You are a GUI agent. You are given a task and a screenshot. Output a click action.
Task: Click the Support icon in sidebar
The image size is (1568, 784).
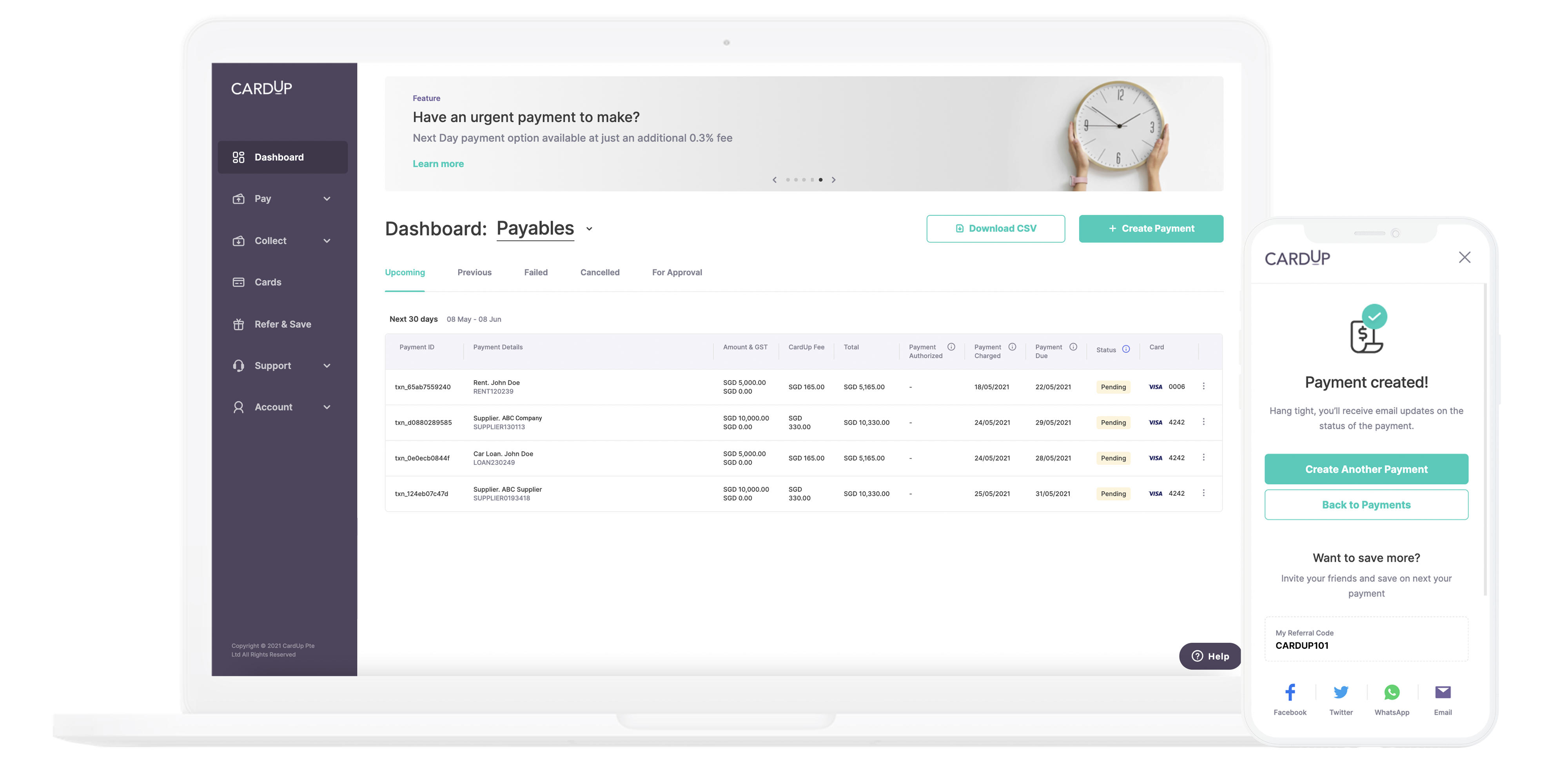click(x=237, y=365)
